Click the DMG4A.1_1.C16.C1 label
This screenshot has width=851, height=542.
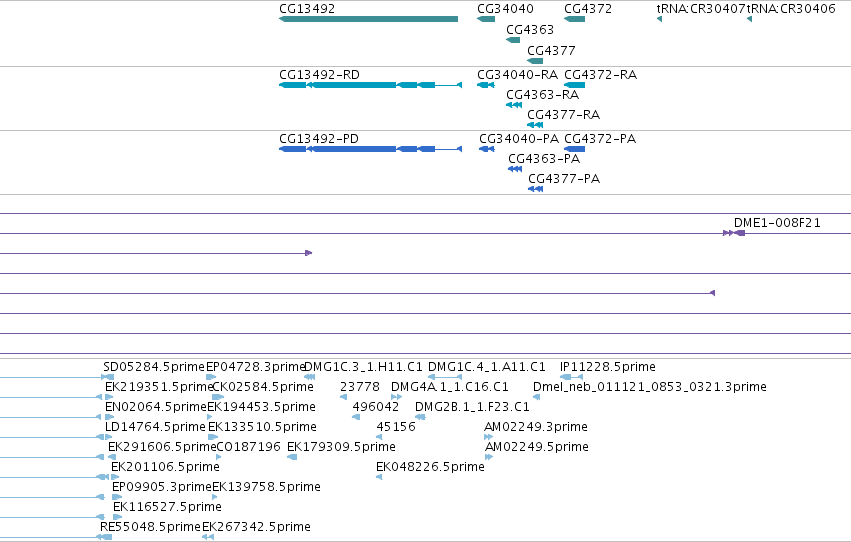(x=450, y=387)
